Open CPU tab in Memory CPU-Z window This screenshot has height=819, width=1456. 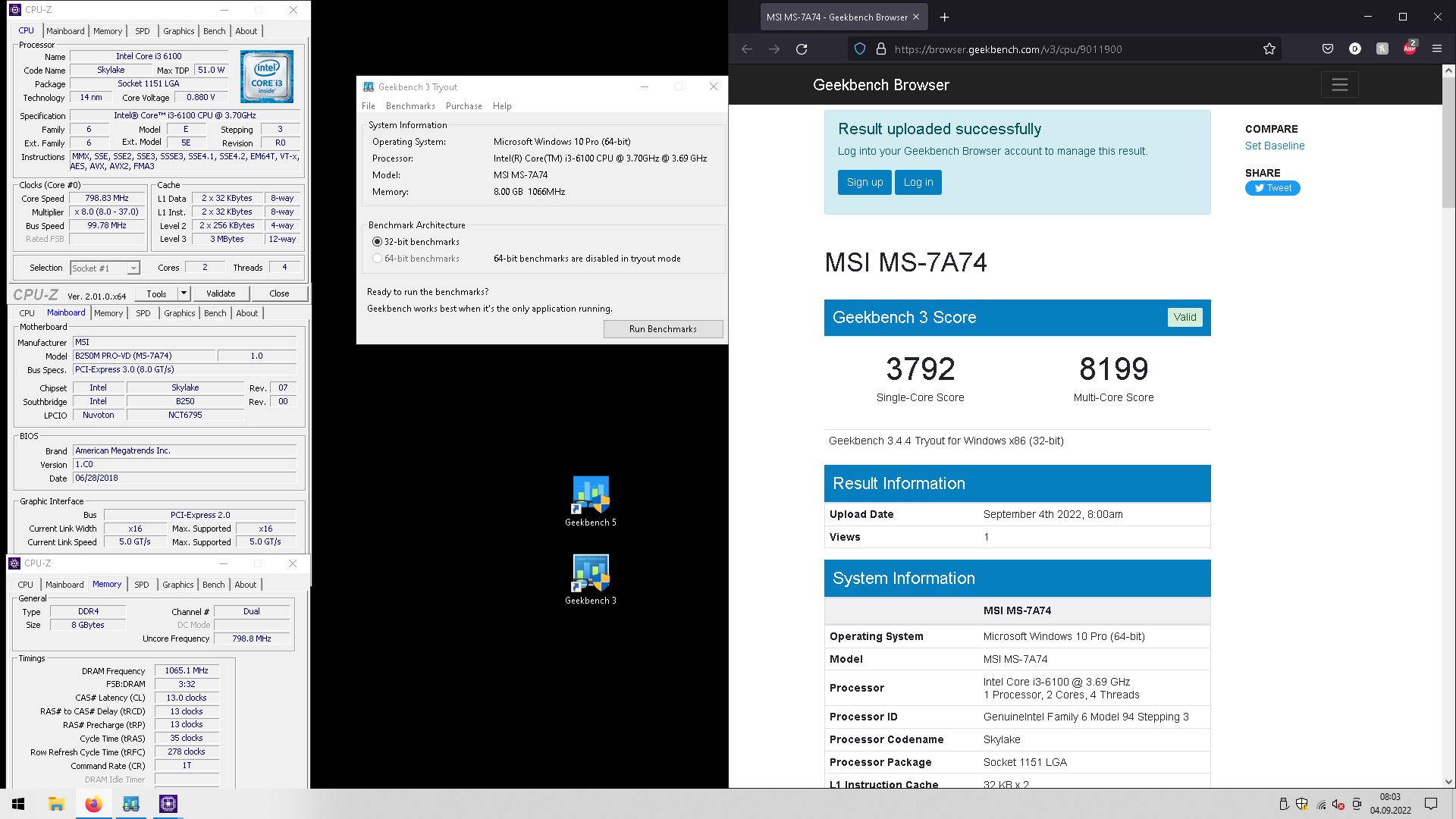click(x=26, y=585)
